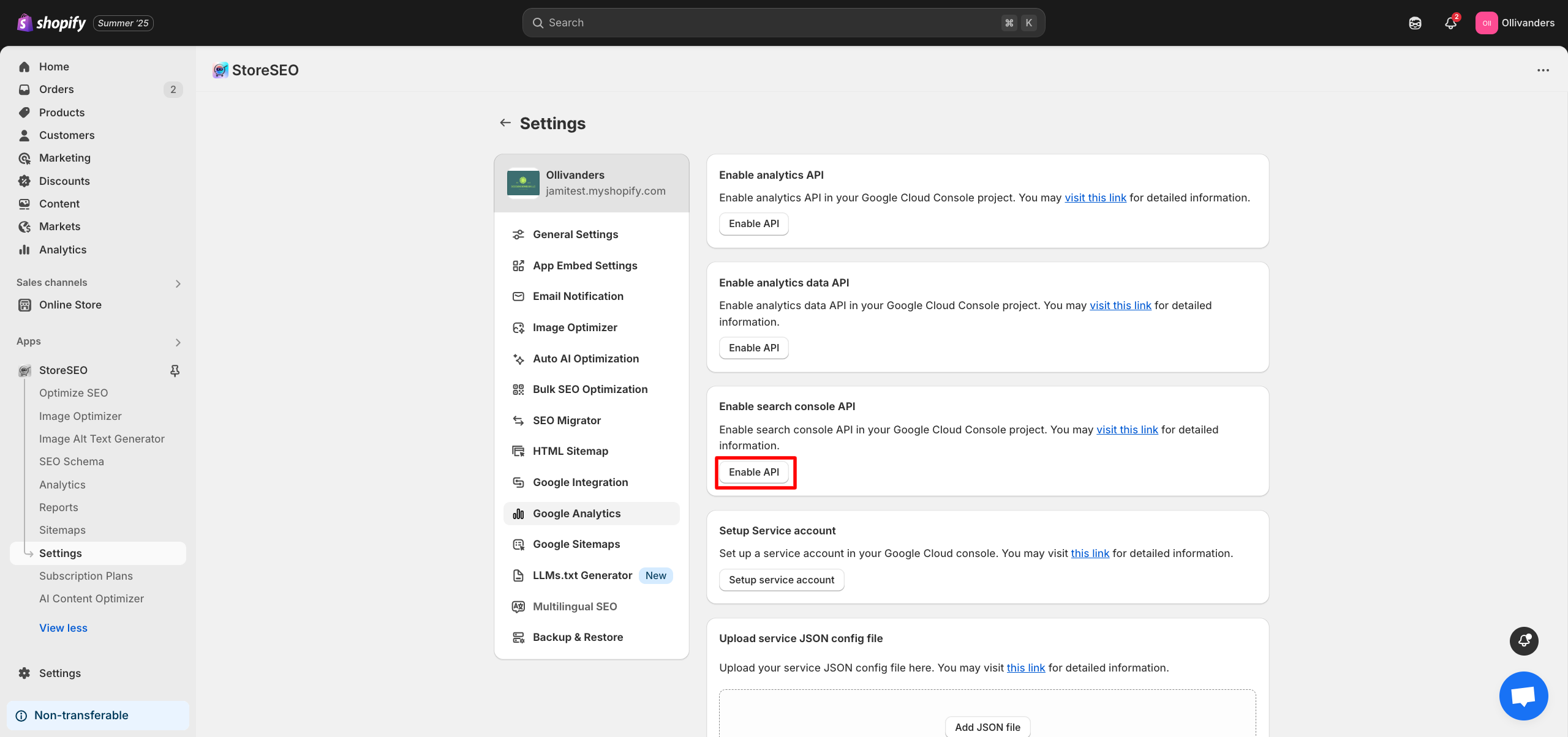
Task: Open HTML Sitemap settings
Action: coord(591,451)
